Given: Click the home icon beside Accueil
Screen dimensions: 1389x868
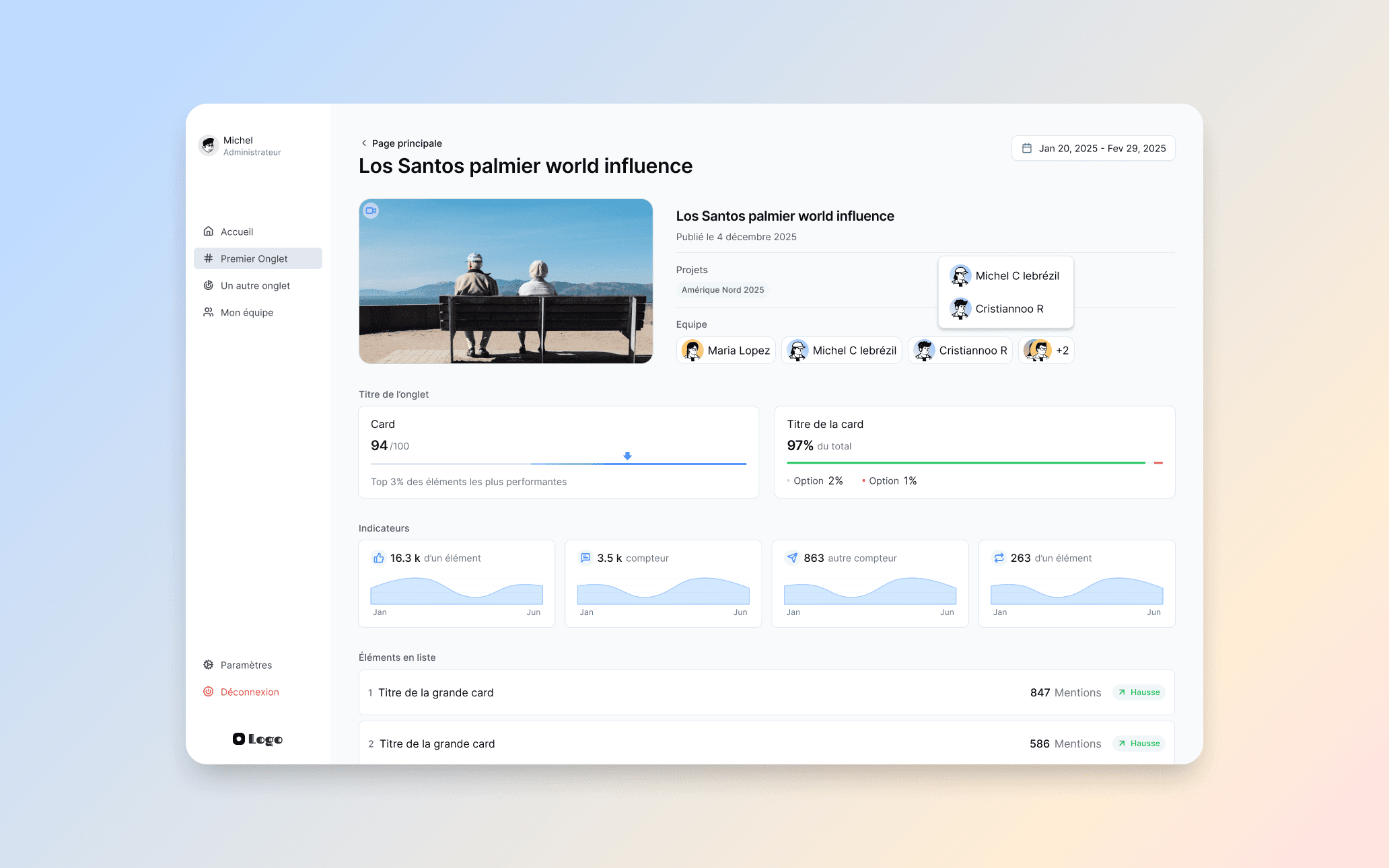Looking at the screenshot, I should click(x=209, y=231).
